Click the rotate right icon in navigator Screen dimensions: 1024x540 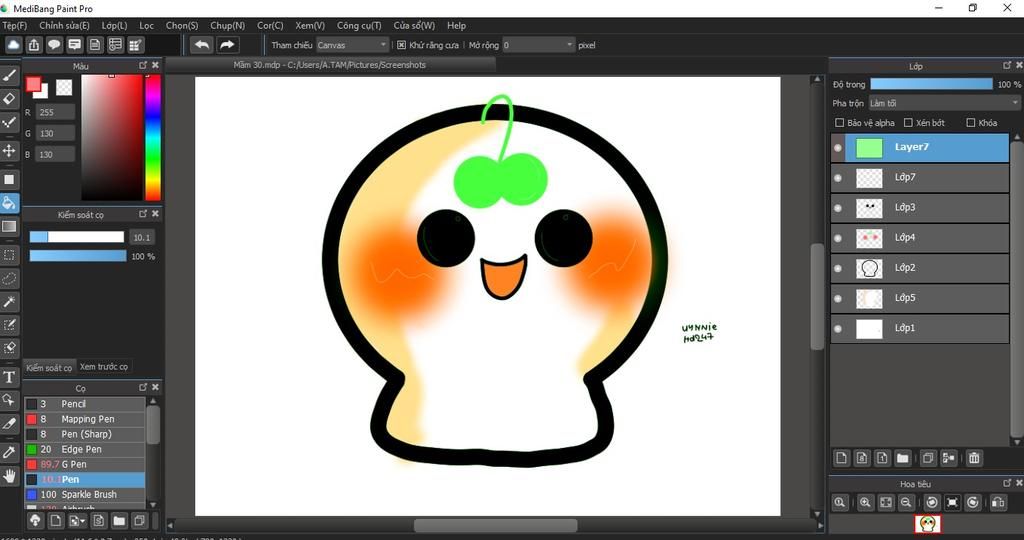972,502
